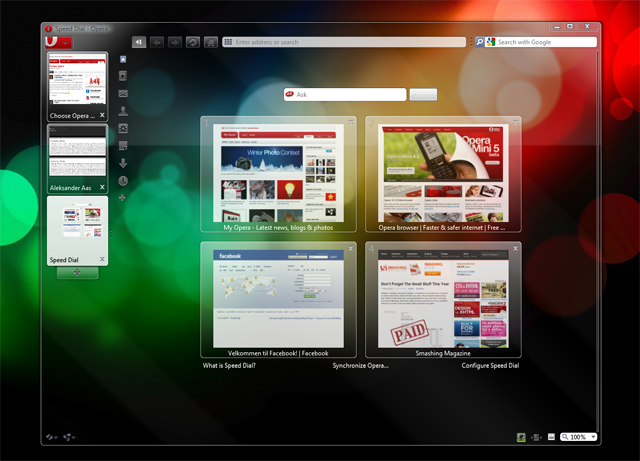The height and width of the screenshot is (461, 640).
Task: Toggle the show images status bar icon
Action: [551, 437]
